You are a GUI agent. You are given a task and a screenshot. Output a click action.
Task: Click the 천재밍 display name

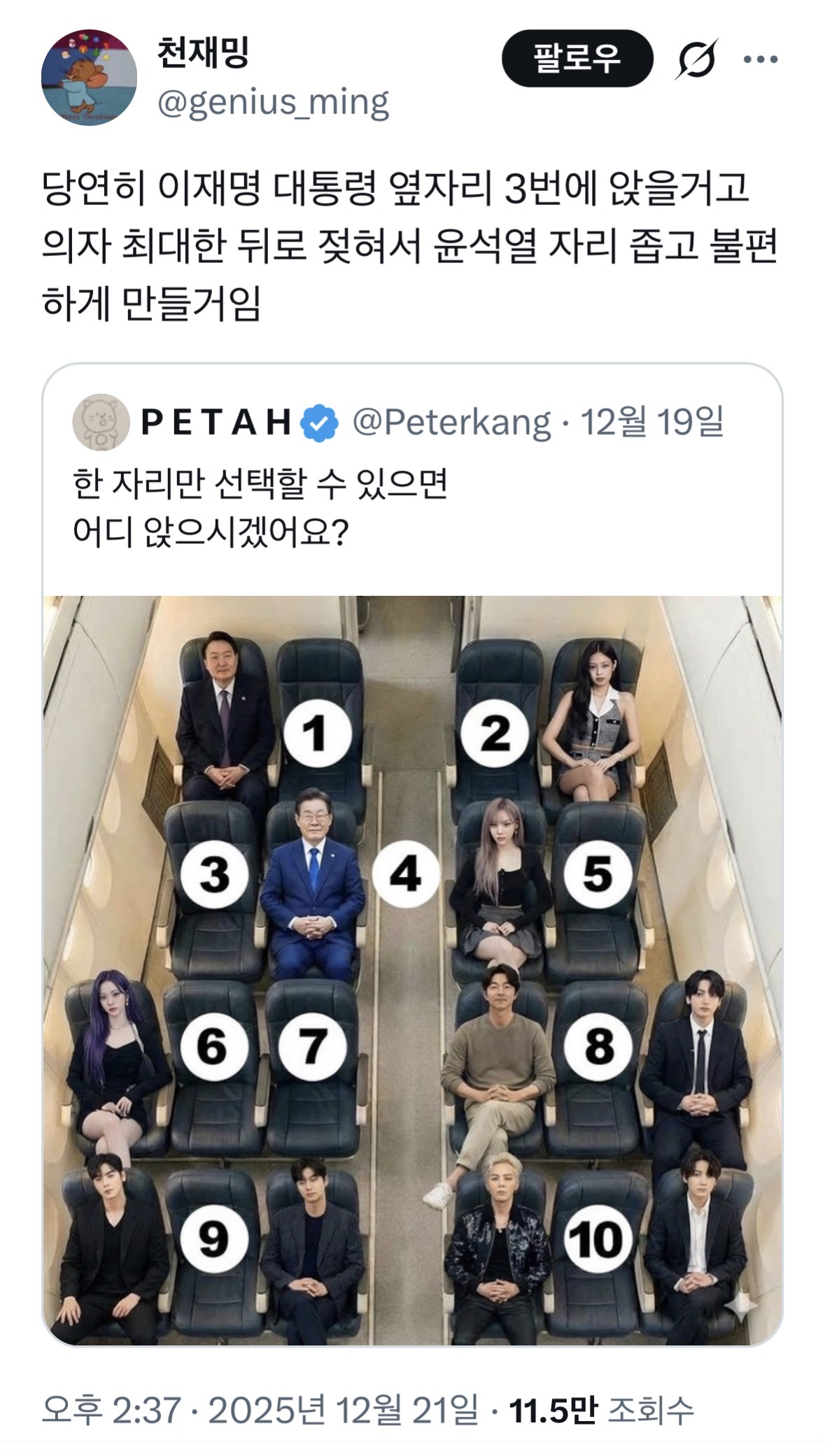click(x=203, y=54)
